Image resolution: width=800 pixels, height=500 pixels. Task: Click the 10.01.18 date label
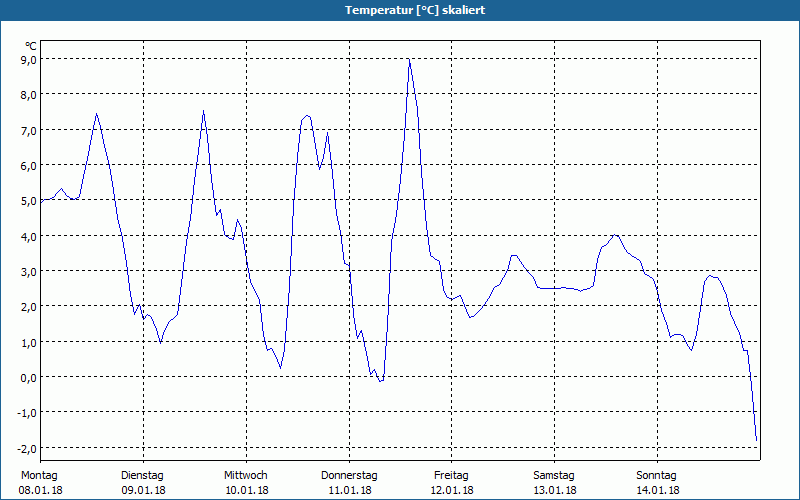coord(247,491)
